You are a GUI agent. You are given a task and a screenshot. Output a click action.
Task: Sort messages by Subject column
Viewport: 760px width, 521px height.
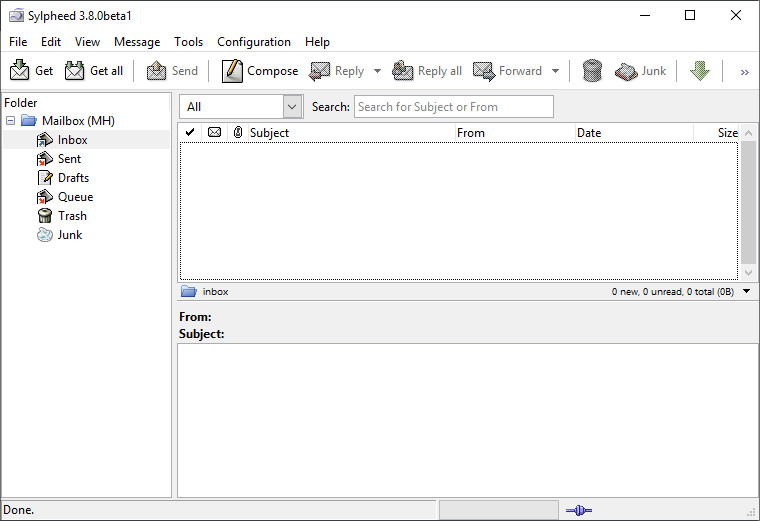tap(352, 132)
